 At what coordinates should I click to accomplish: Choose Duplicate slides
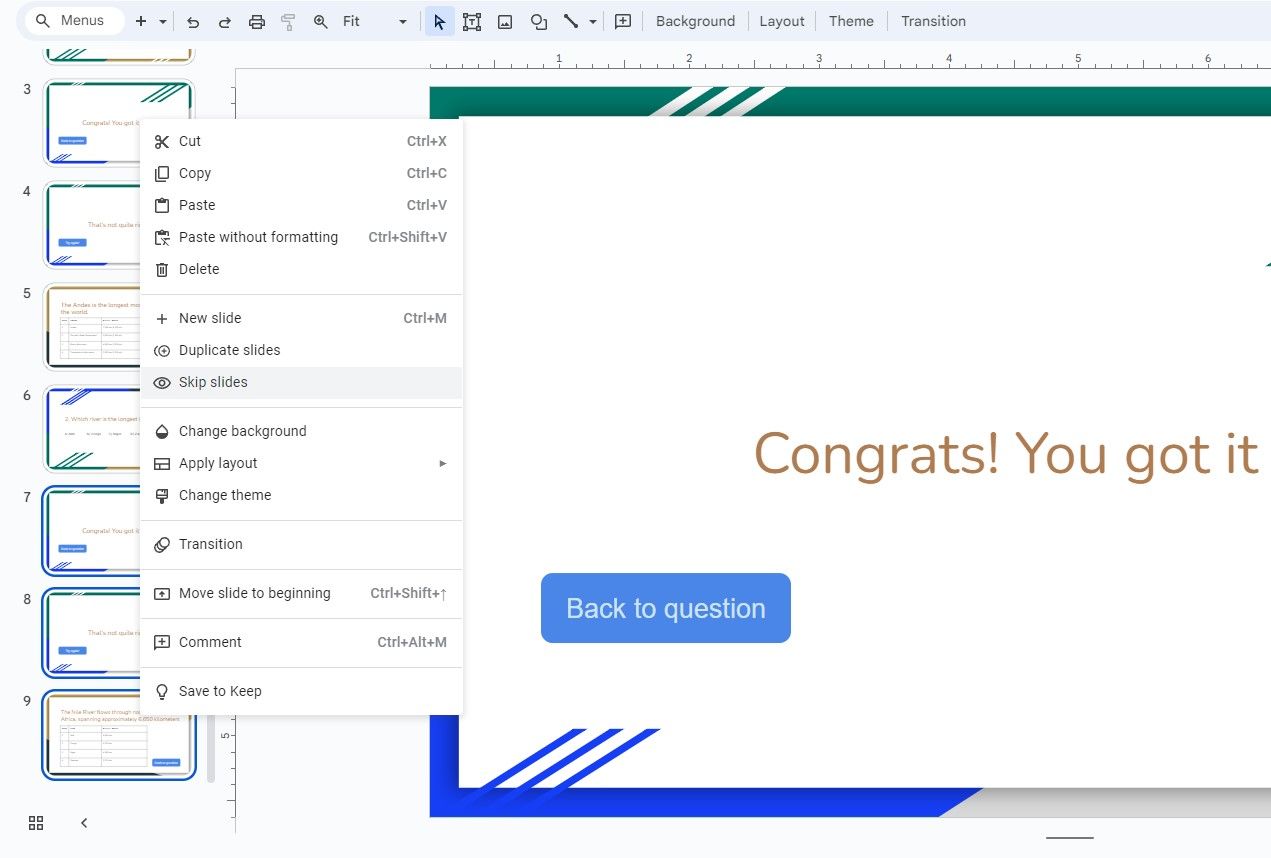tap(301, 350)
